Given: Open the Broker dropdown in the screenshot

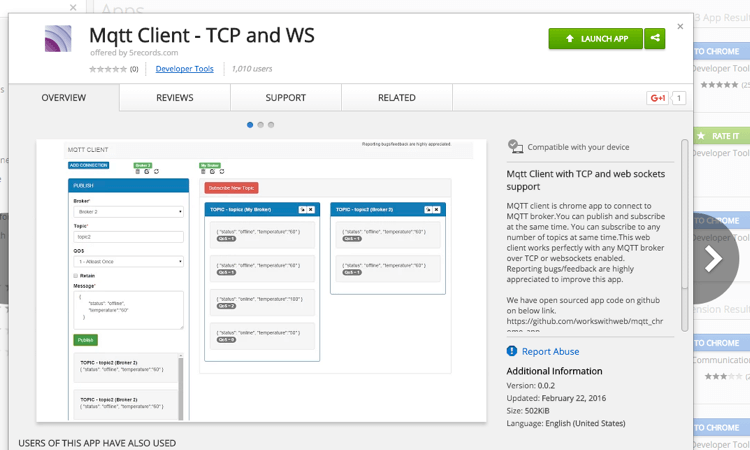Looking at the screenshot, I should tap(128, 211).
